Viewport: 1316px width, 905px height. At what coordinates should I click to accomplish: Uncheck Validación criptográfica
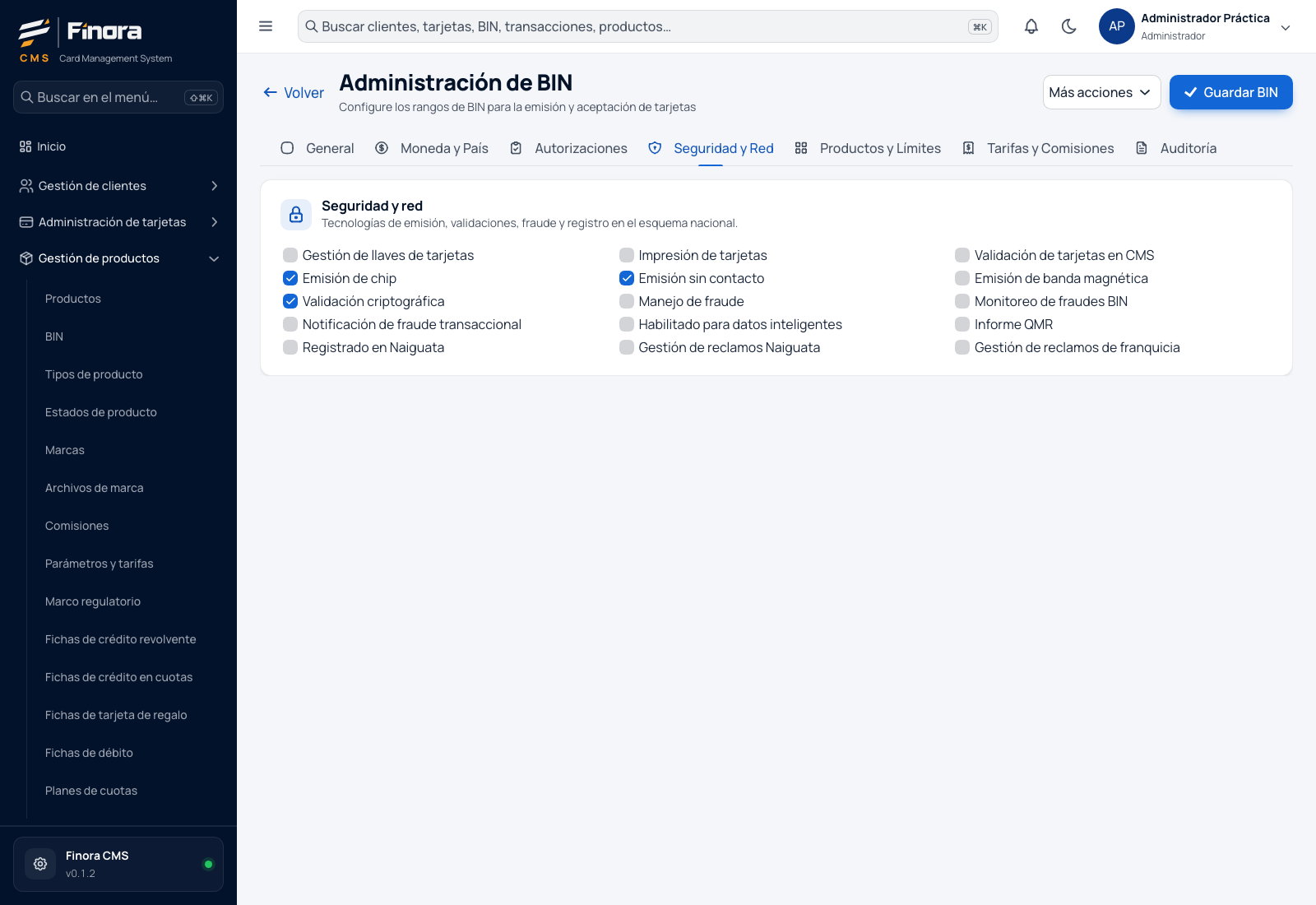pos(290,301)
